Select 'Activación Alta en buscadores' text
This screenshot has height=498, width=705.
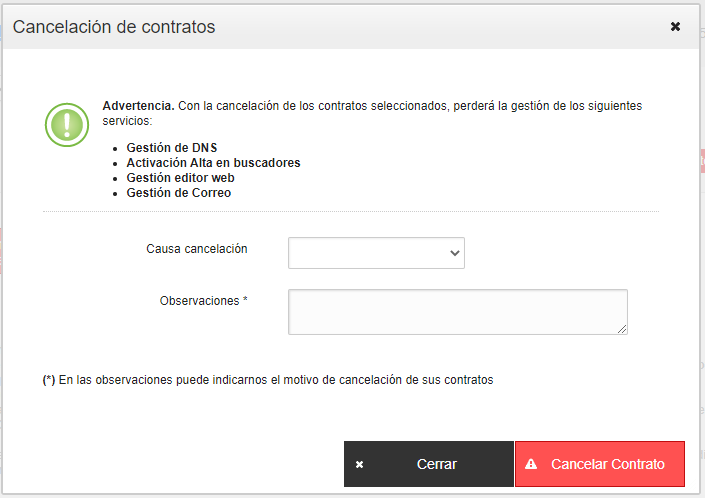click(213, 163)
